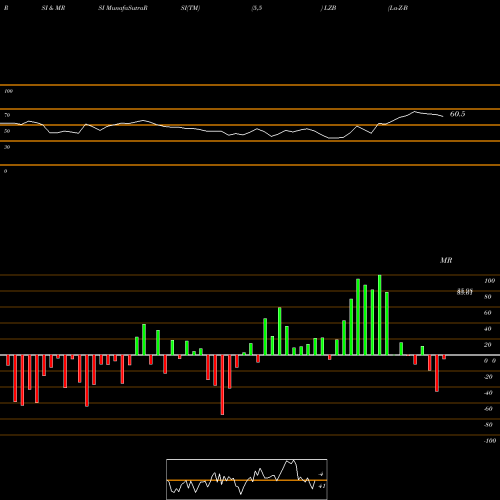Click the RSI line peak near 60.5

click(x=415, y=112)
